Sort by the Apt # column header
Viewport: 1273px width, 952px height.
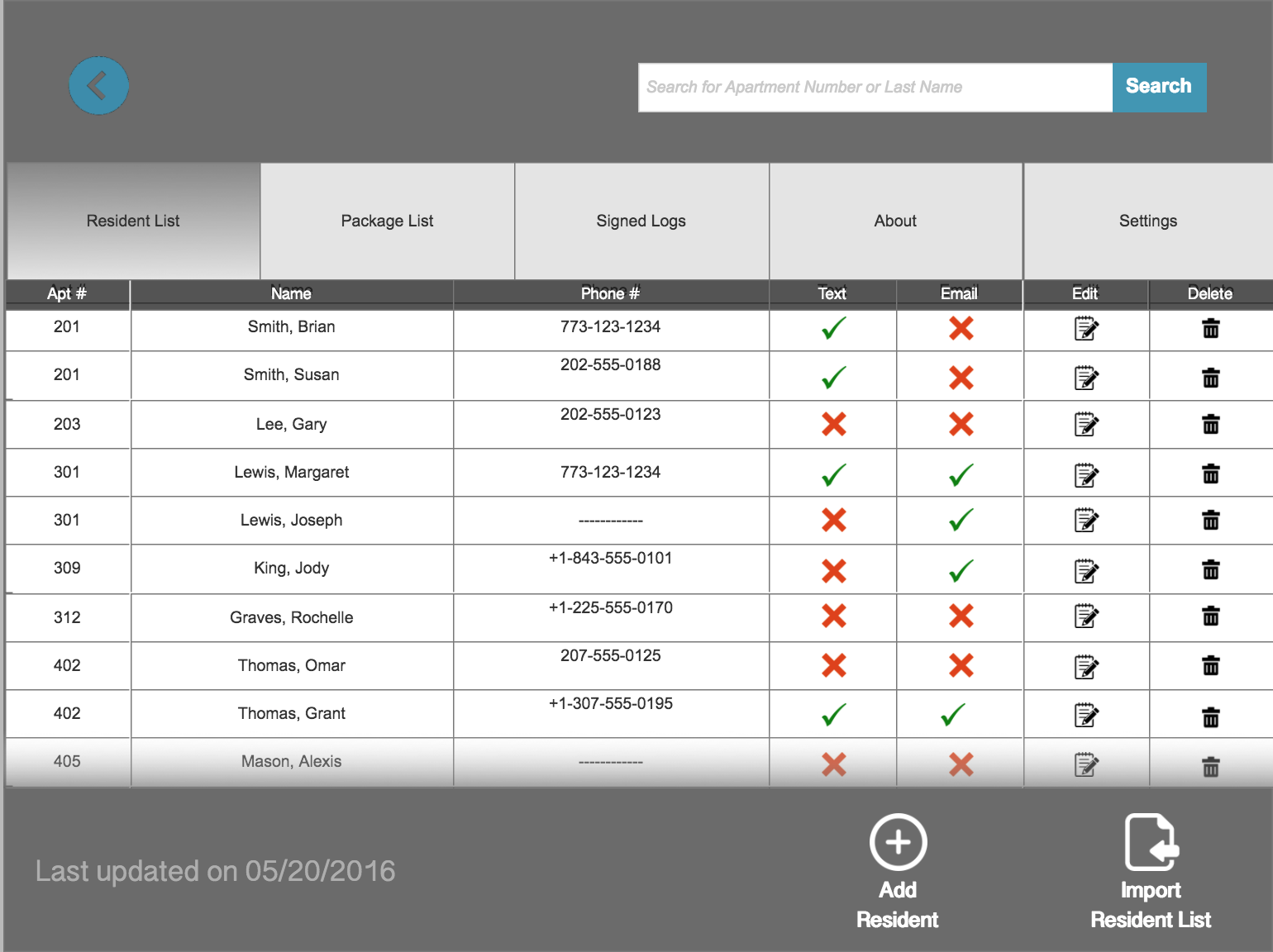(x=67, y=293)
